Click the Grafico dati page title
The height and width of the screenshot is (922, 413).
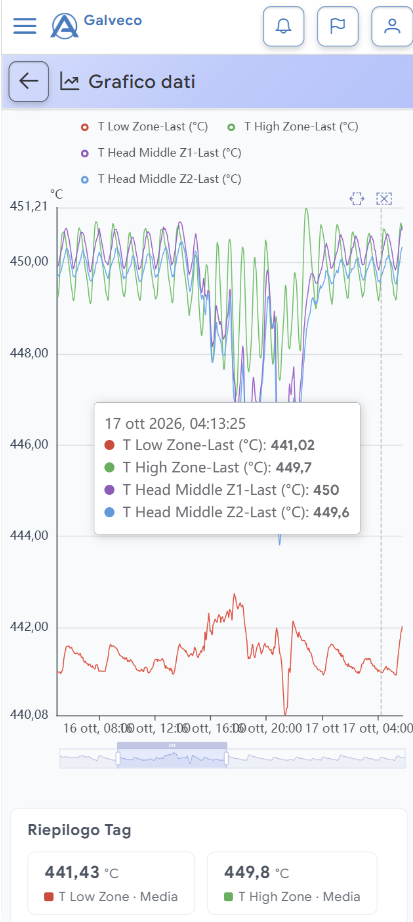tap(142, 81)
